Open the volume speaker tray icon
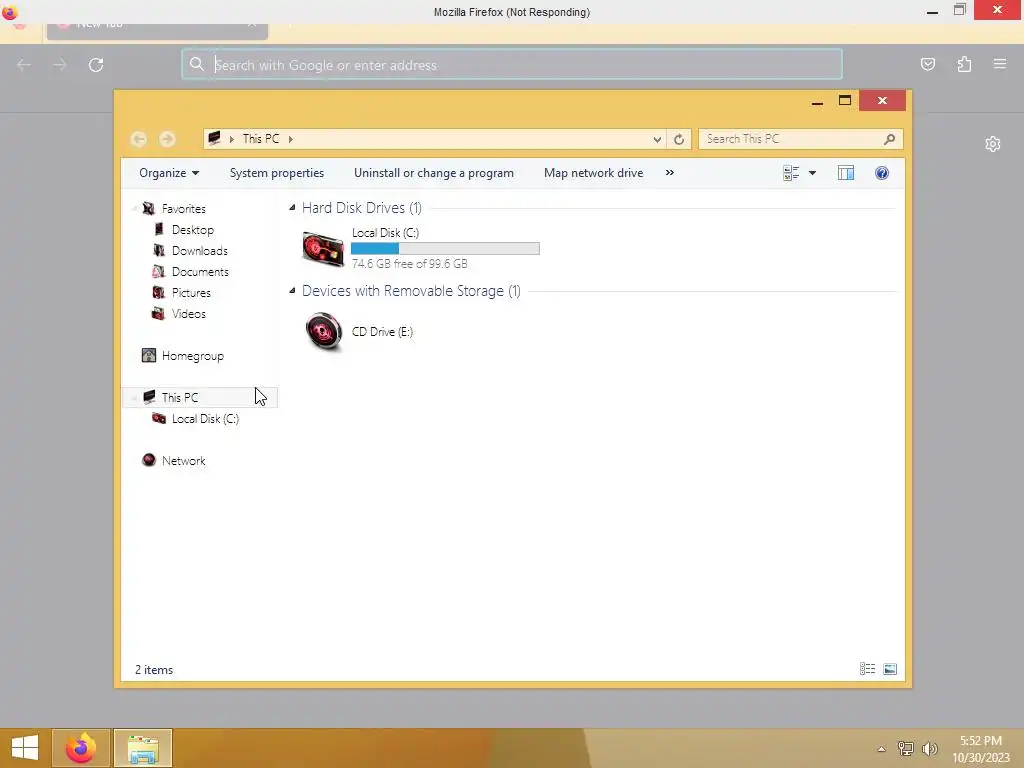The height and width of the screenshot is (768, 1024). (929, 748)
